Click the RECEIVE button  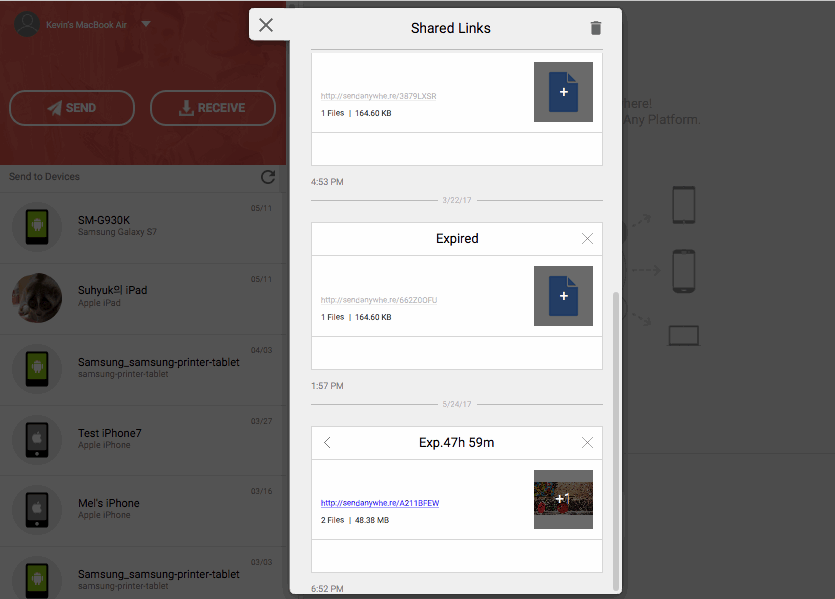tap(213, 108)
